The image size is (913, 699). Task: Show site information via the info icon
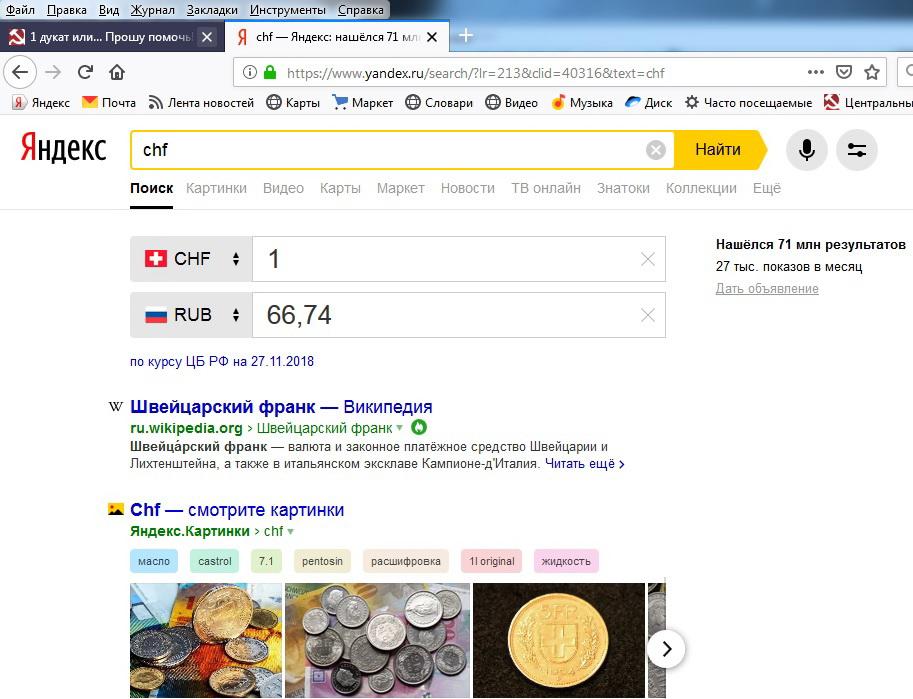pos(250,72)
